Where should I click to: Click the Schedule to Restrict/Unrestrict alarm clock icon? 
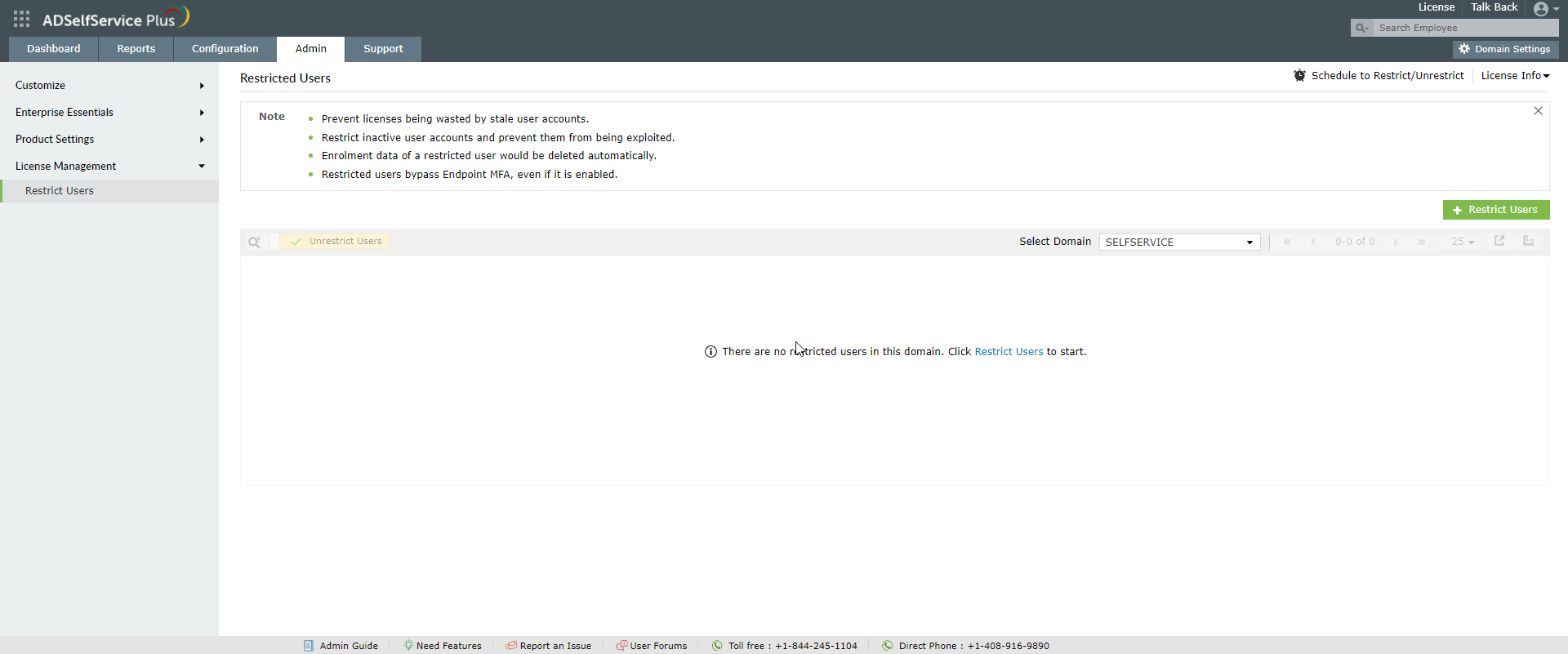1299,76
